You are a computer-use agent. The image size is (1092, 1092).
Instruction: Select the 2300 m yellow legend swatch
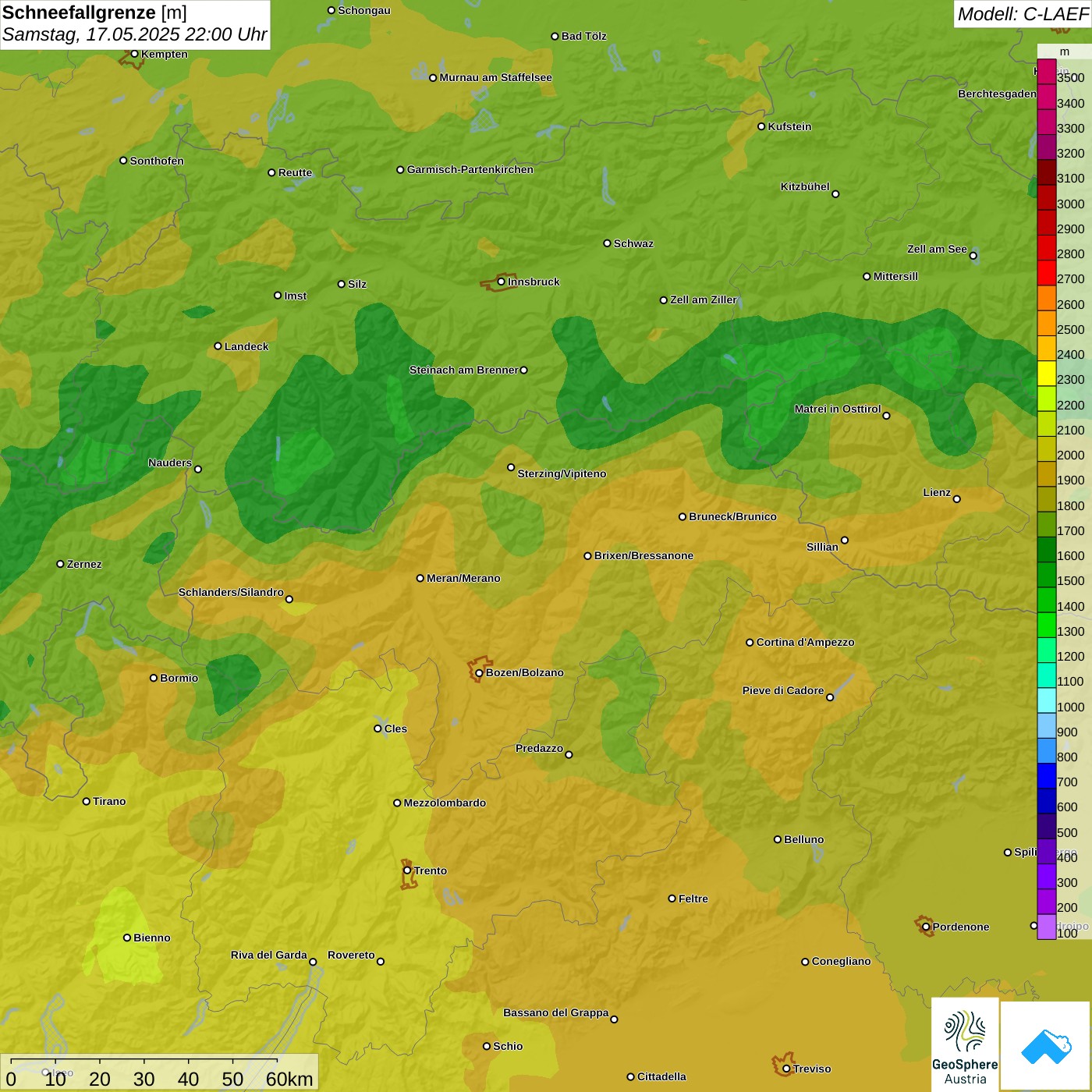tap(1047, 374)
